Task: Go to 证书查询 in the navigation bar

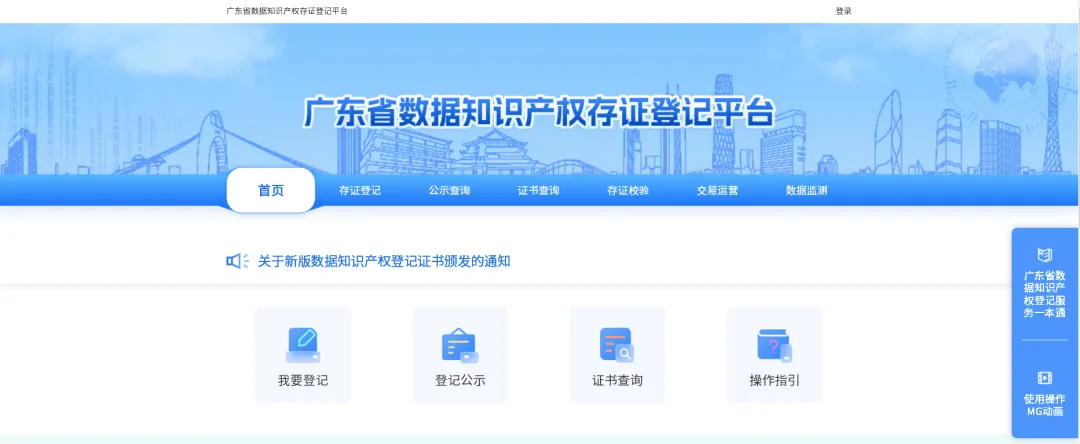Action: coord(538,190)
